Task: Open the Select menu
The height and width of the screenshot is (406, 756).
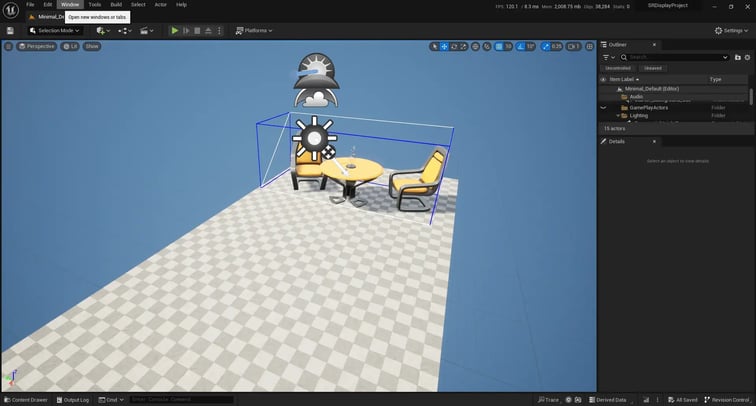Action: 138,4
